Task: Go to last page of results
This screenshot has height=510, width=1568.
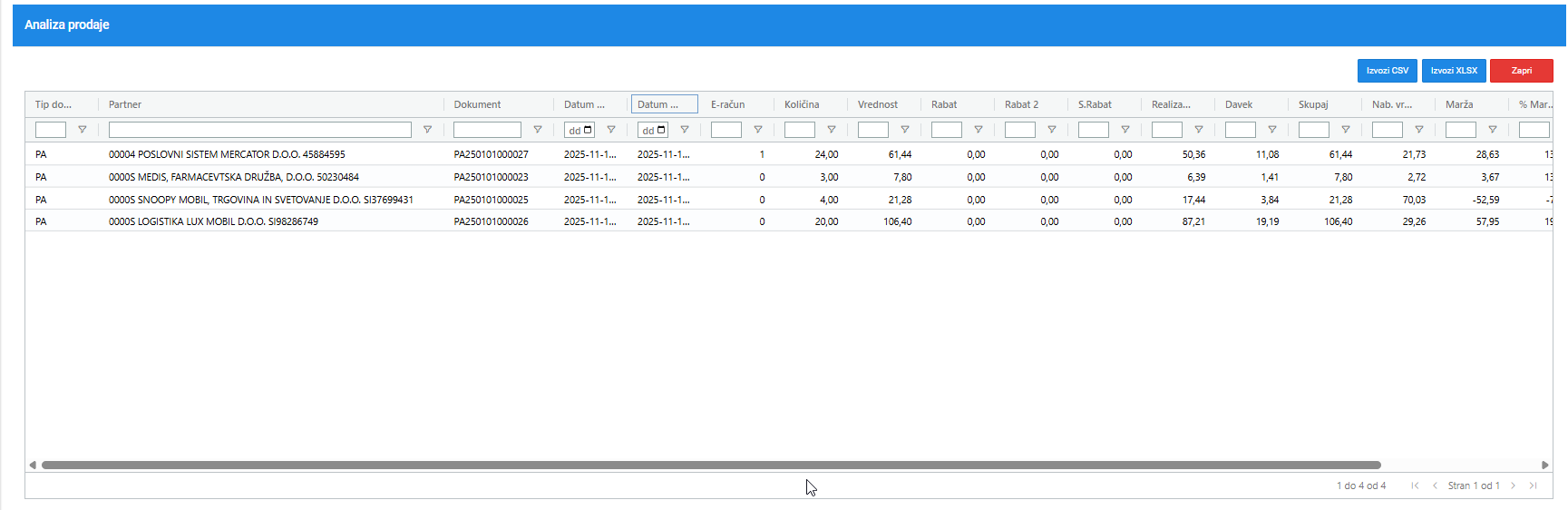Action: point(1533,485)
